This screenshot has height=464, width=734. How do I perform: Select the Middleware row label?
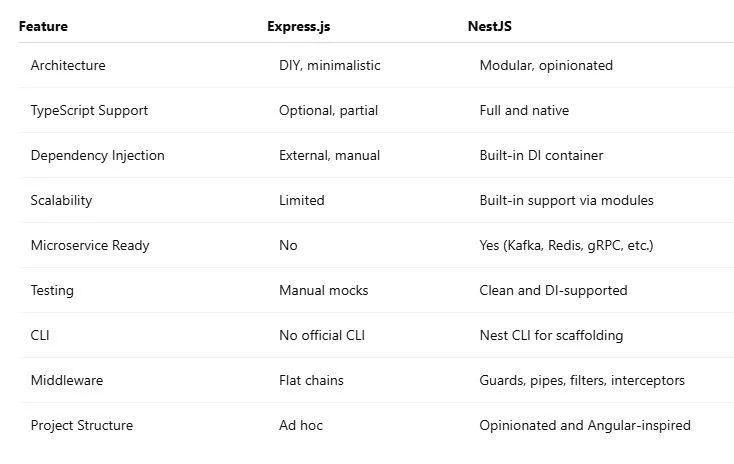(66, 380)
